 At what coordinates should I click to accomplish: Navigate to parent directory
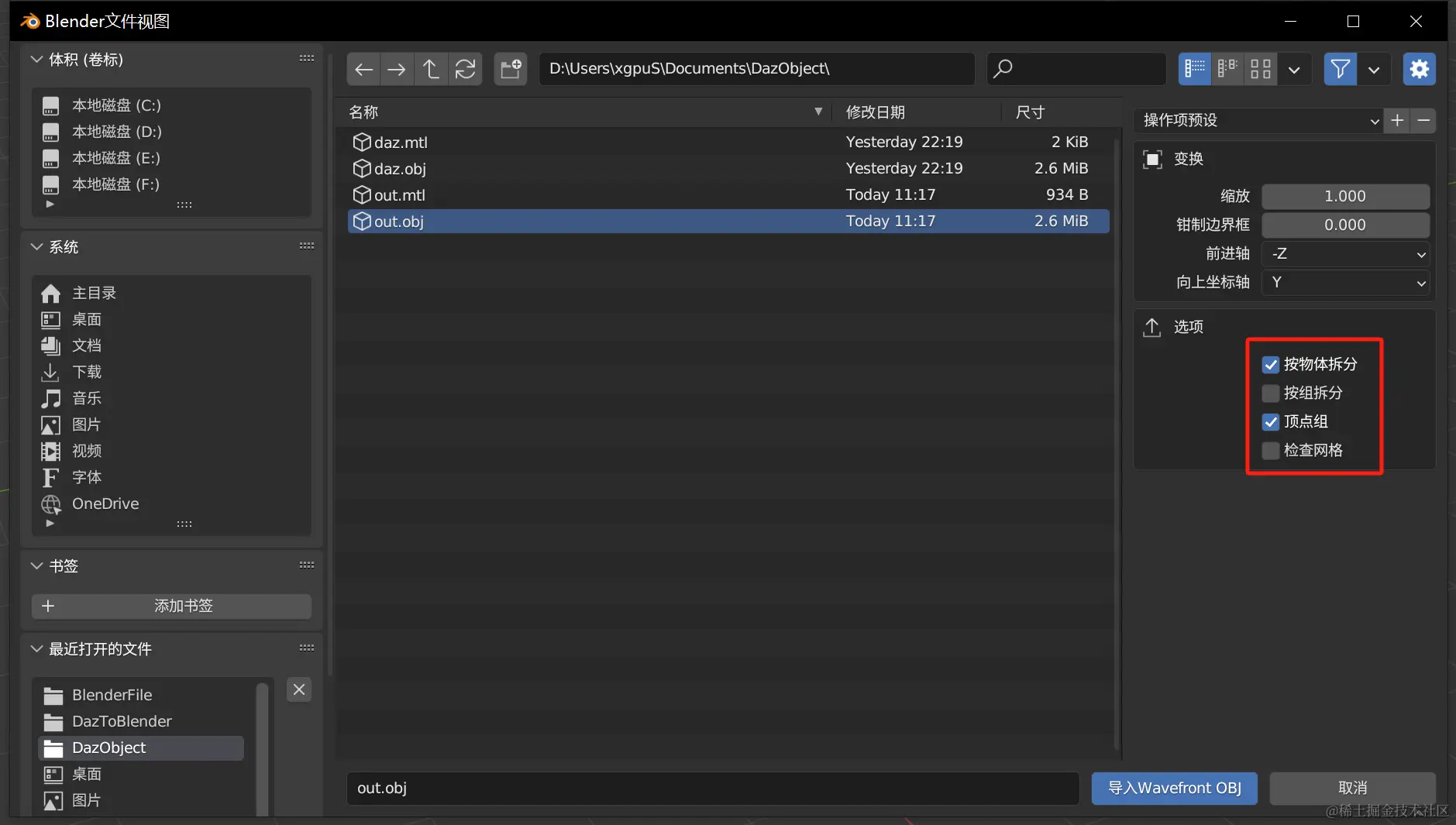(x=431, y=69)
